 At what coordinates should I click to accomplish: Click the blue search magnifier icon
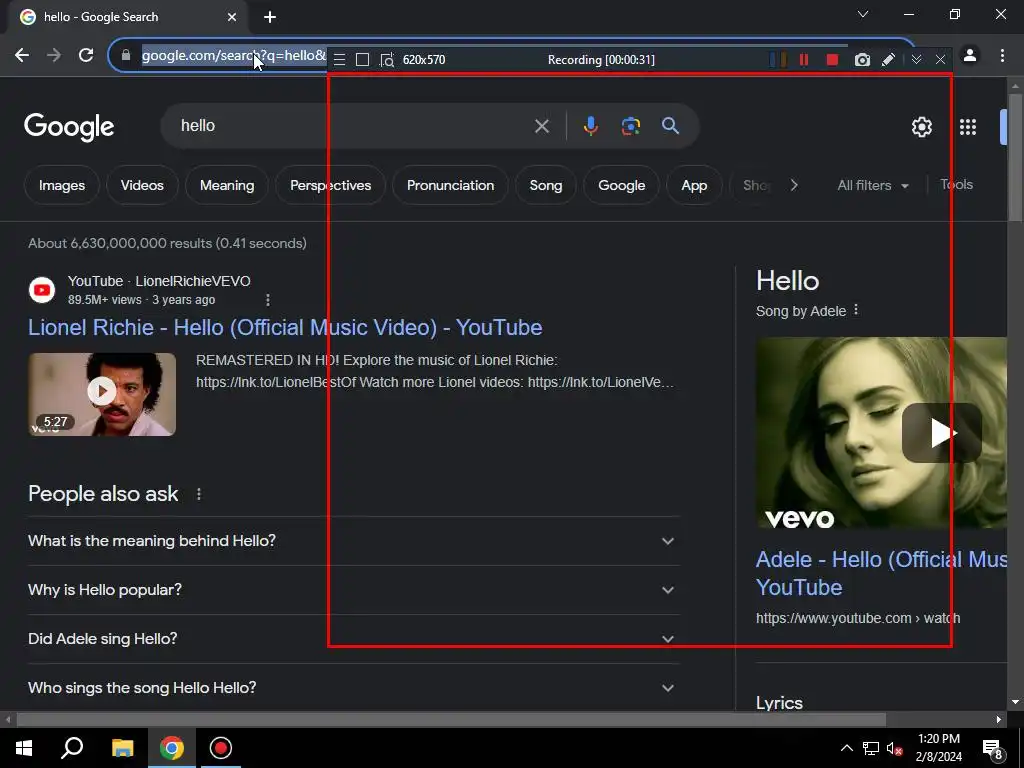pyautogui.click(x=670, y=126)
